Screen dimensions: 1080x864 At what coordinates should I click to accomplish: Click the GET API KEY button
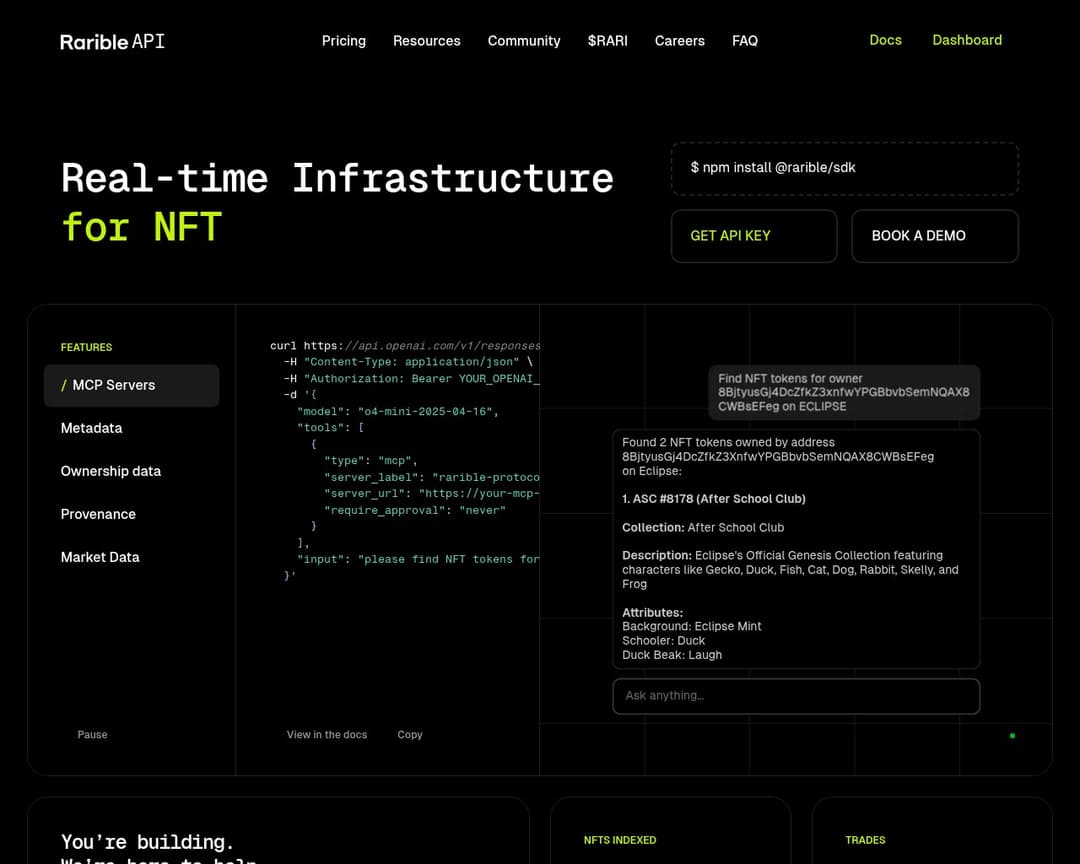[x=754, y=236]
